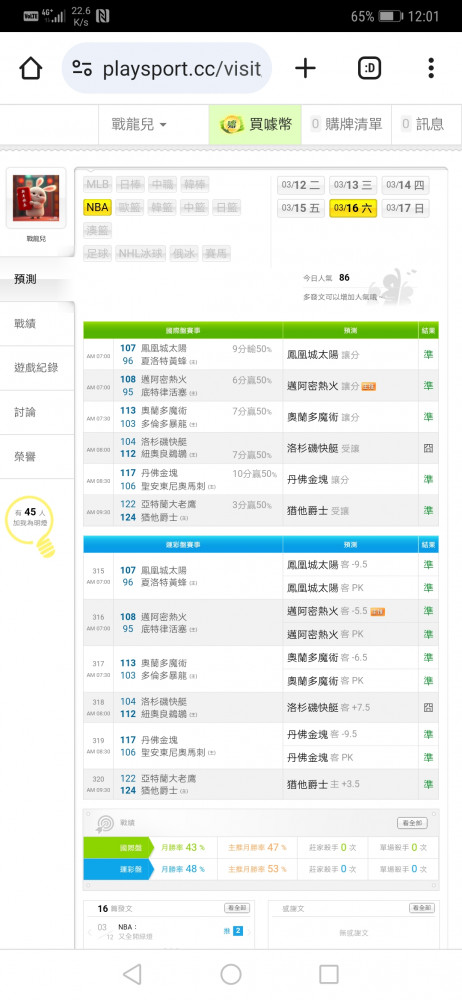Open a new browser tab with plus icon
Screen dimensions: 462x1000
[305, 68]
